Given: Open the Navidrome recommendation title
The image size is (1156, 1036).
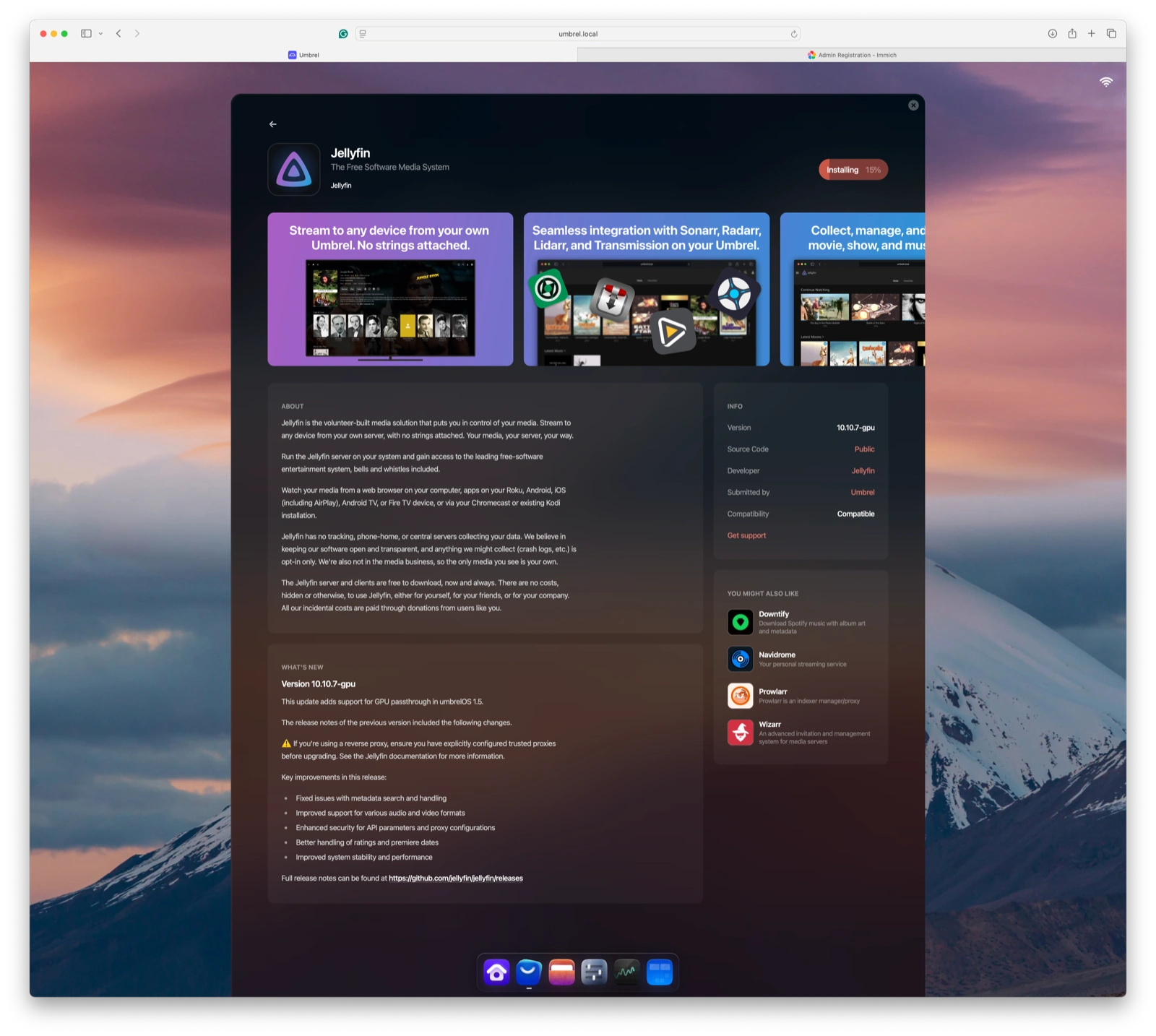Looking at the screenshot, I should click(x=777, y=655).
